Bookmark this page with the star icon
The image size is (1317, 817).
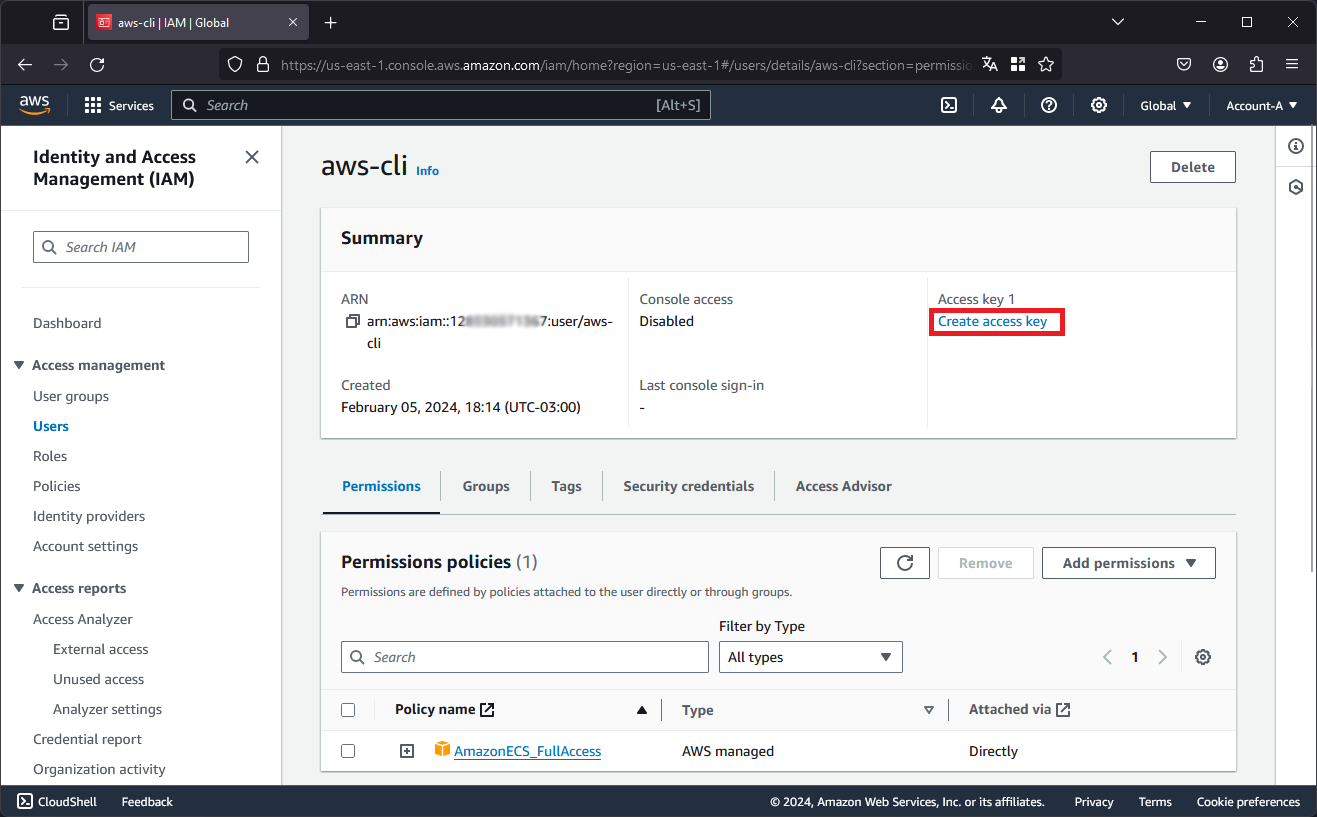pos(1046,64)
